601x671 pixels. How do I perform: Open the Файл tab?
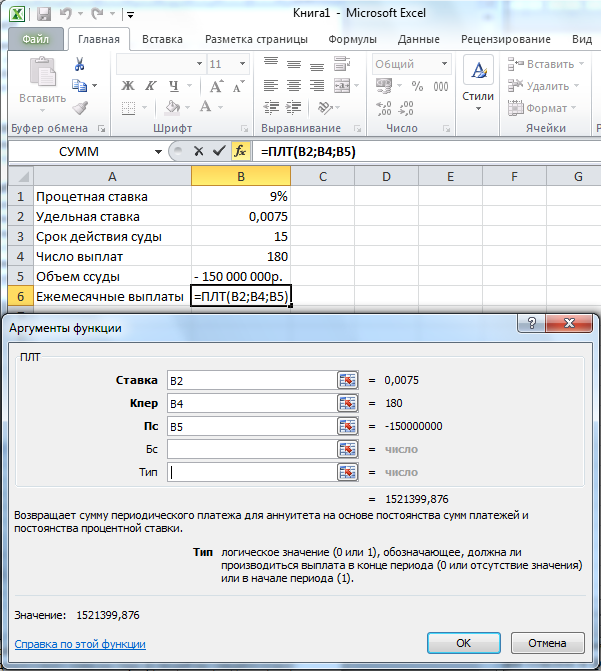pos(36,39)
